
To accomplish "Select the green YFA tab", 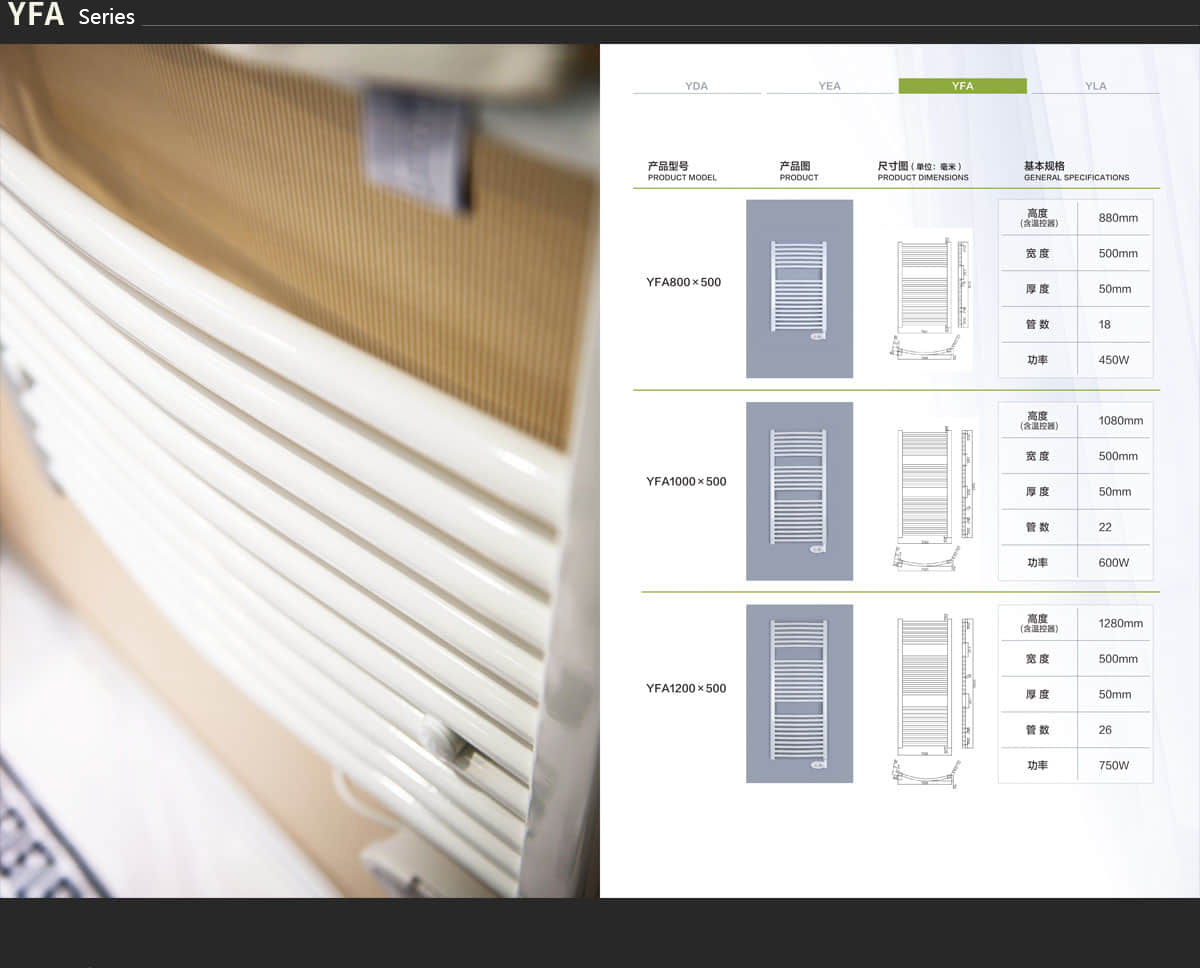I will [962, 86].
